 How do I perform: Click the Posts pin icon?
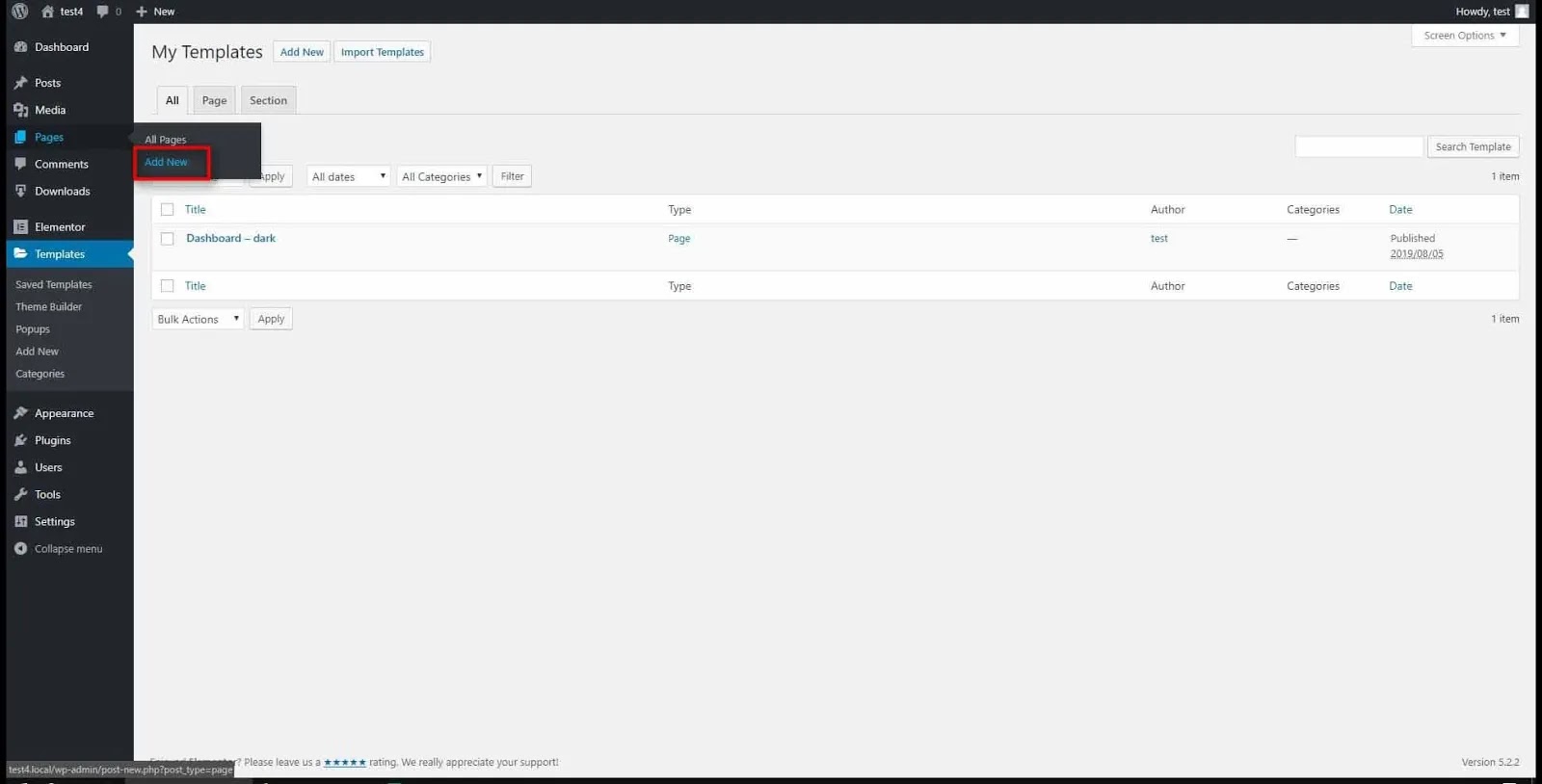(x=20, y=83)
